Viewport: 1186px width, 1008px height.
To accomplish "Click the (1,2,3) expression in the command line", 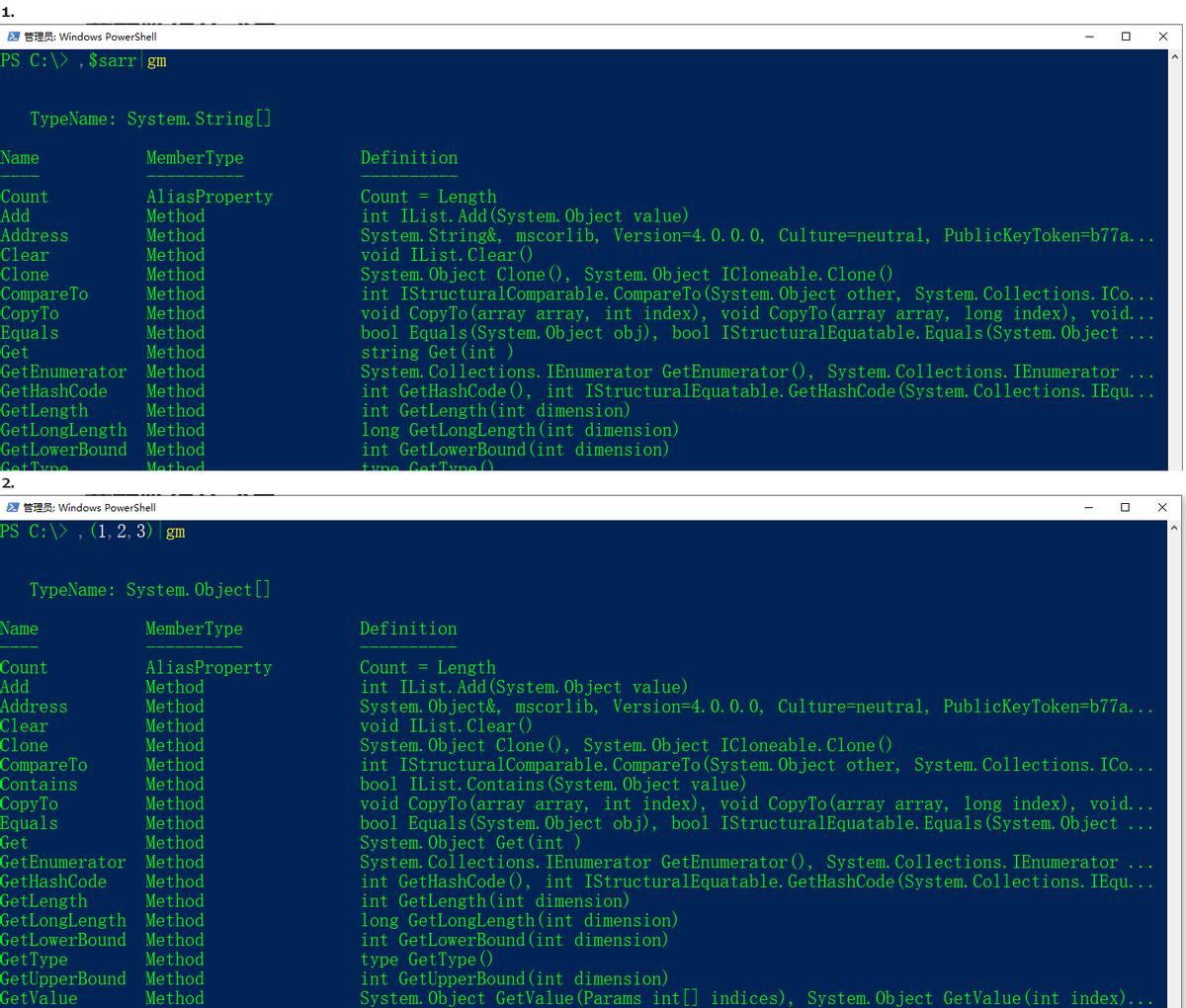I will [x=121, y=532].
